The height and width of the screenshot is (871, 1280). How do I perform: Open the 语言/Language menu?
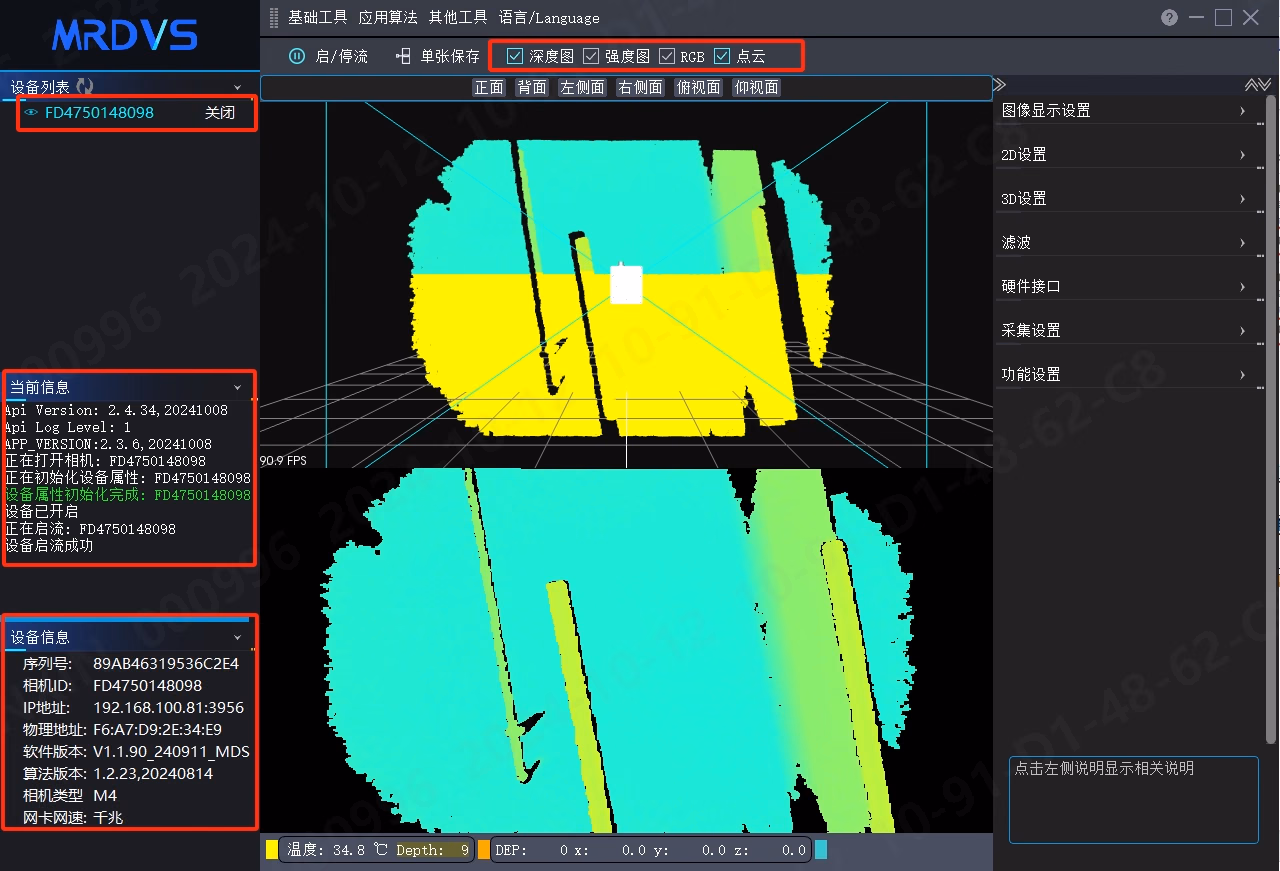549,17
